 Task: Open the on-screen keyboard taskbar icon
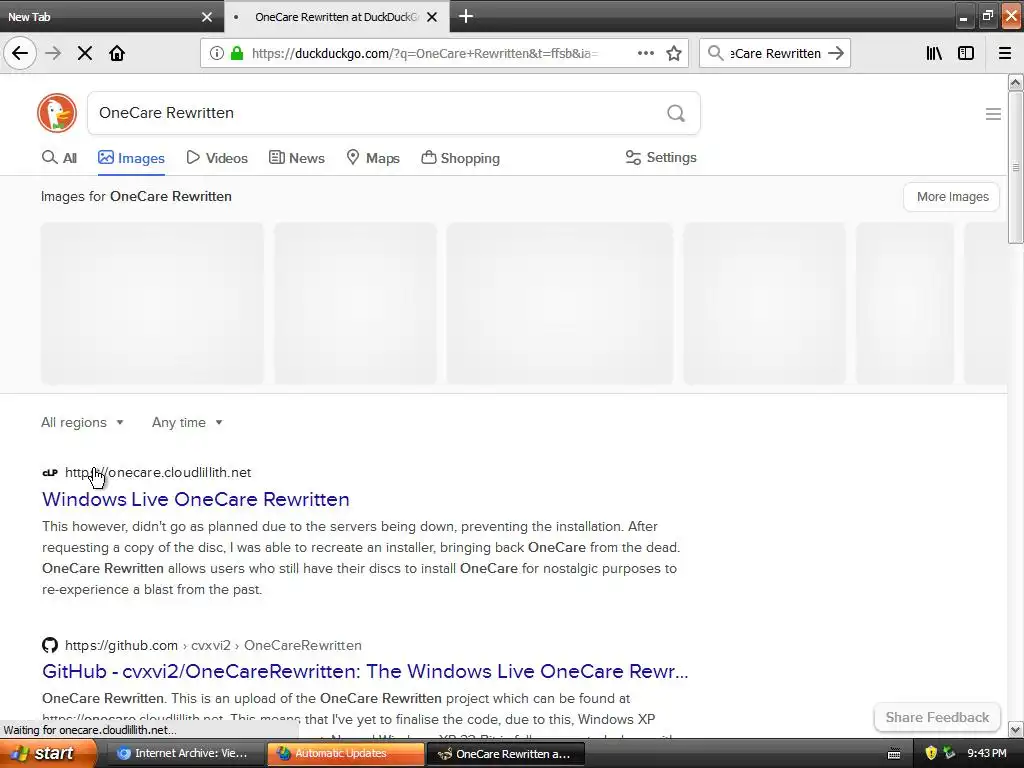(894, 754)
